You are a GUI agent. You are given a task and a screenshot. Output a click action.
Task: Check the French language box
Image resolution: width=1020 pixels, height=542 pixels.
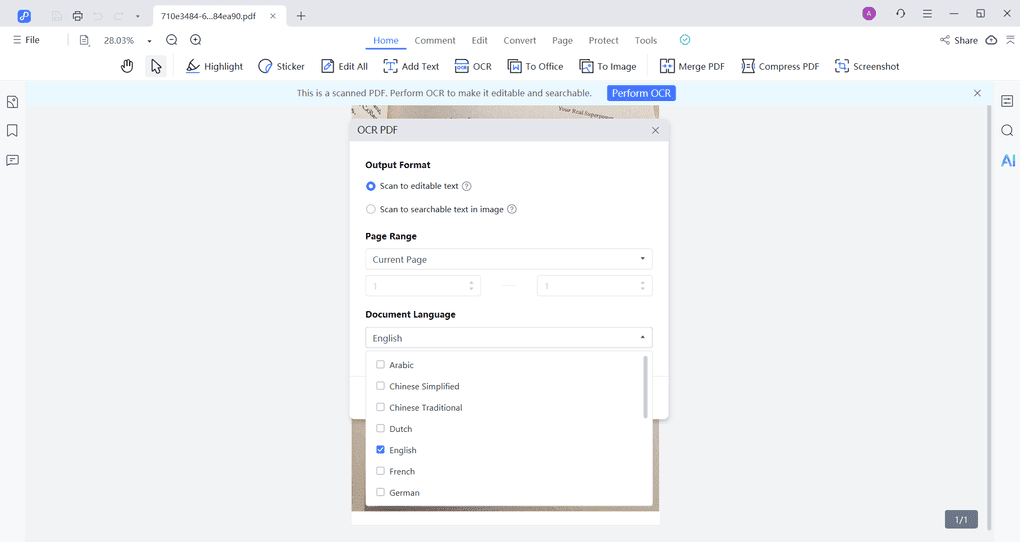(x=381, y=471)
